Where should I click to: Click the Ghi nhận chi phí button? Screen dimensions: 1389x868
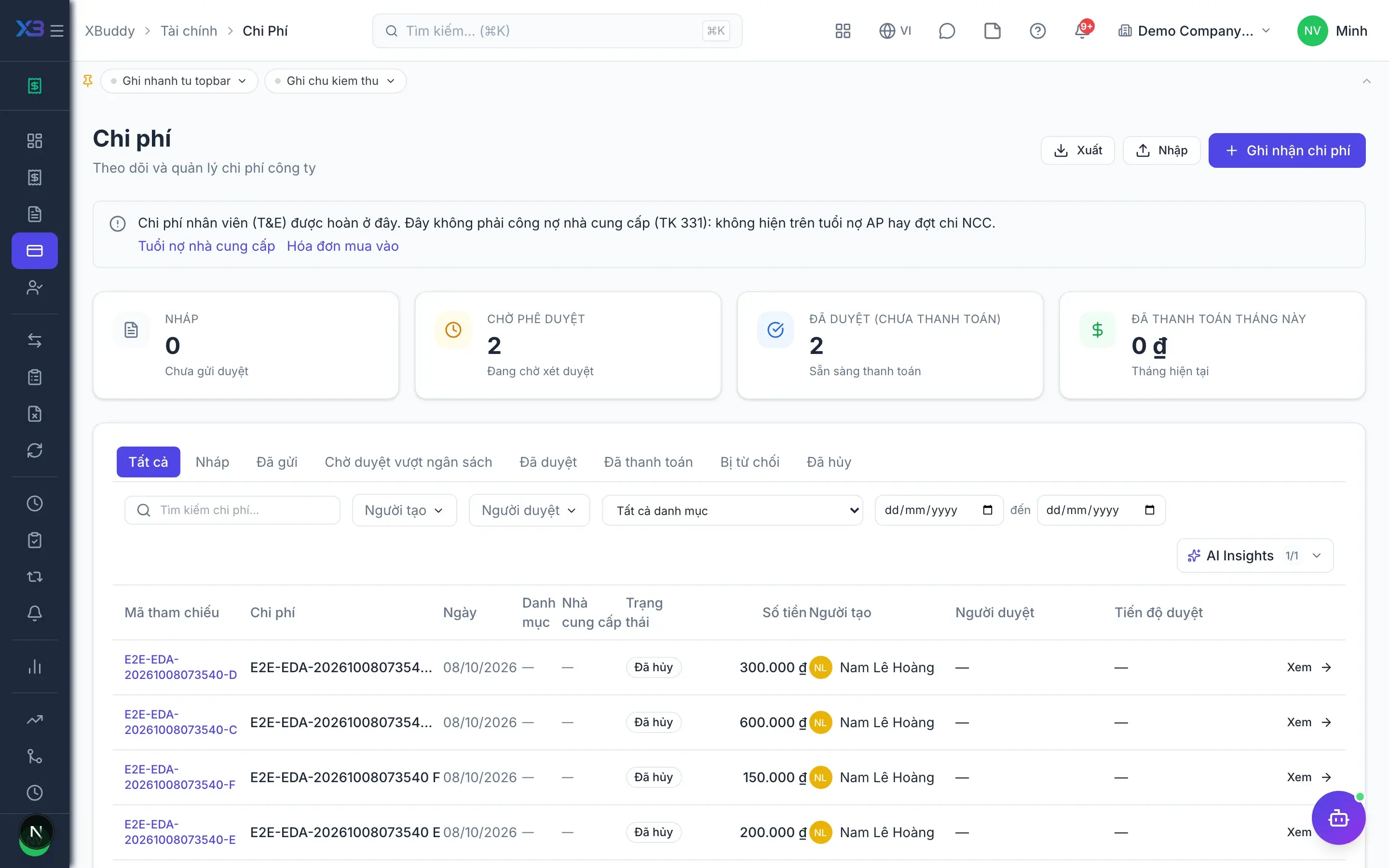pyautogui.click(x=1287, y=150)
